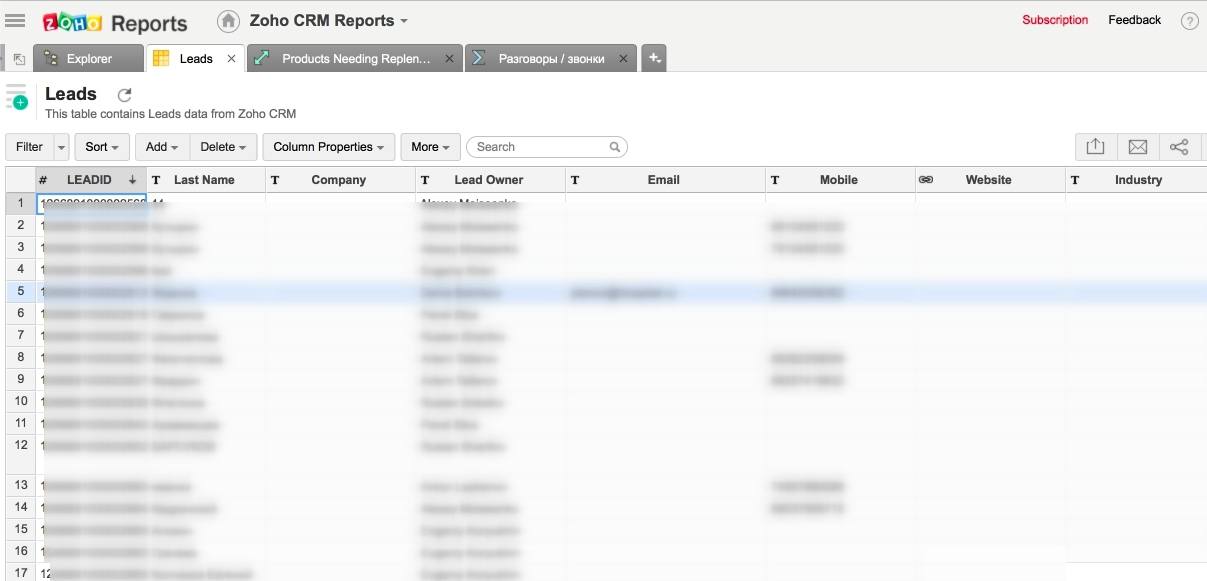Expand the Column Properties dropdown
The width and height of the screenshot is (1207, 581).
point(329,147)
